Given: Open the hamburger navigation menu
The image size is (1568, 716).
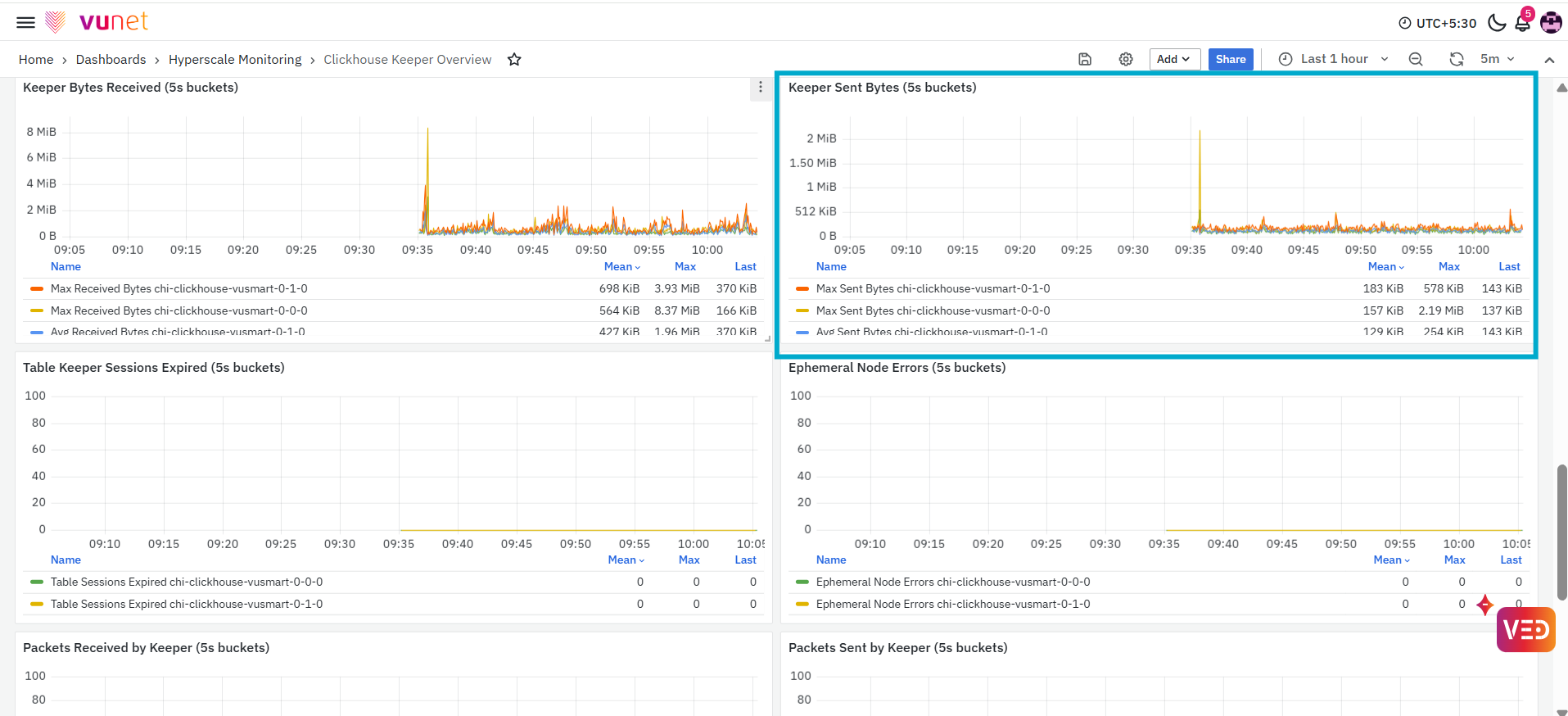Looking at the screenshot, I should [25, 22].
